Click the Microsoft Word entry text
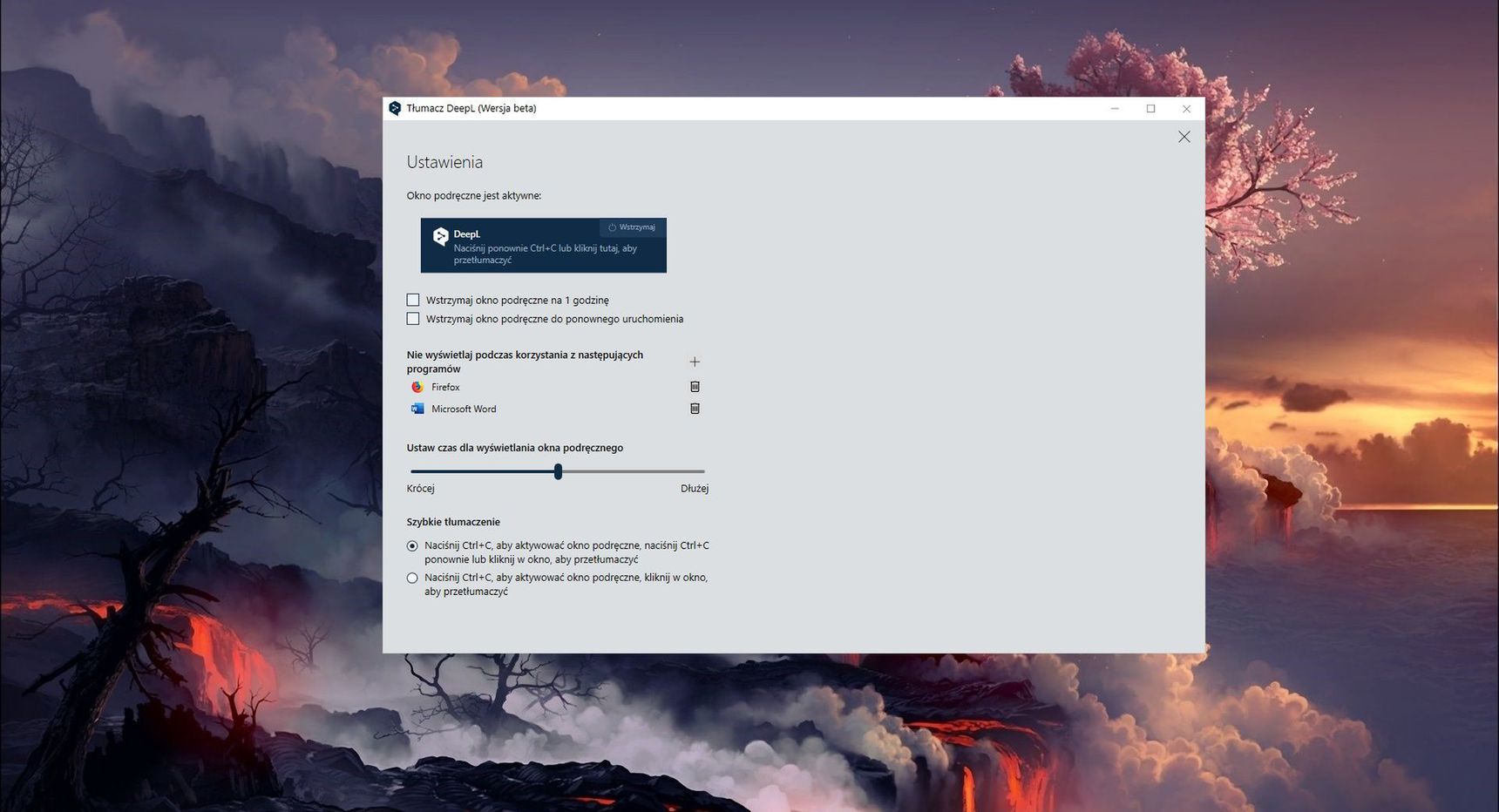The image size is (1499, 812). point(464,409)
